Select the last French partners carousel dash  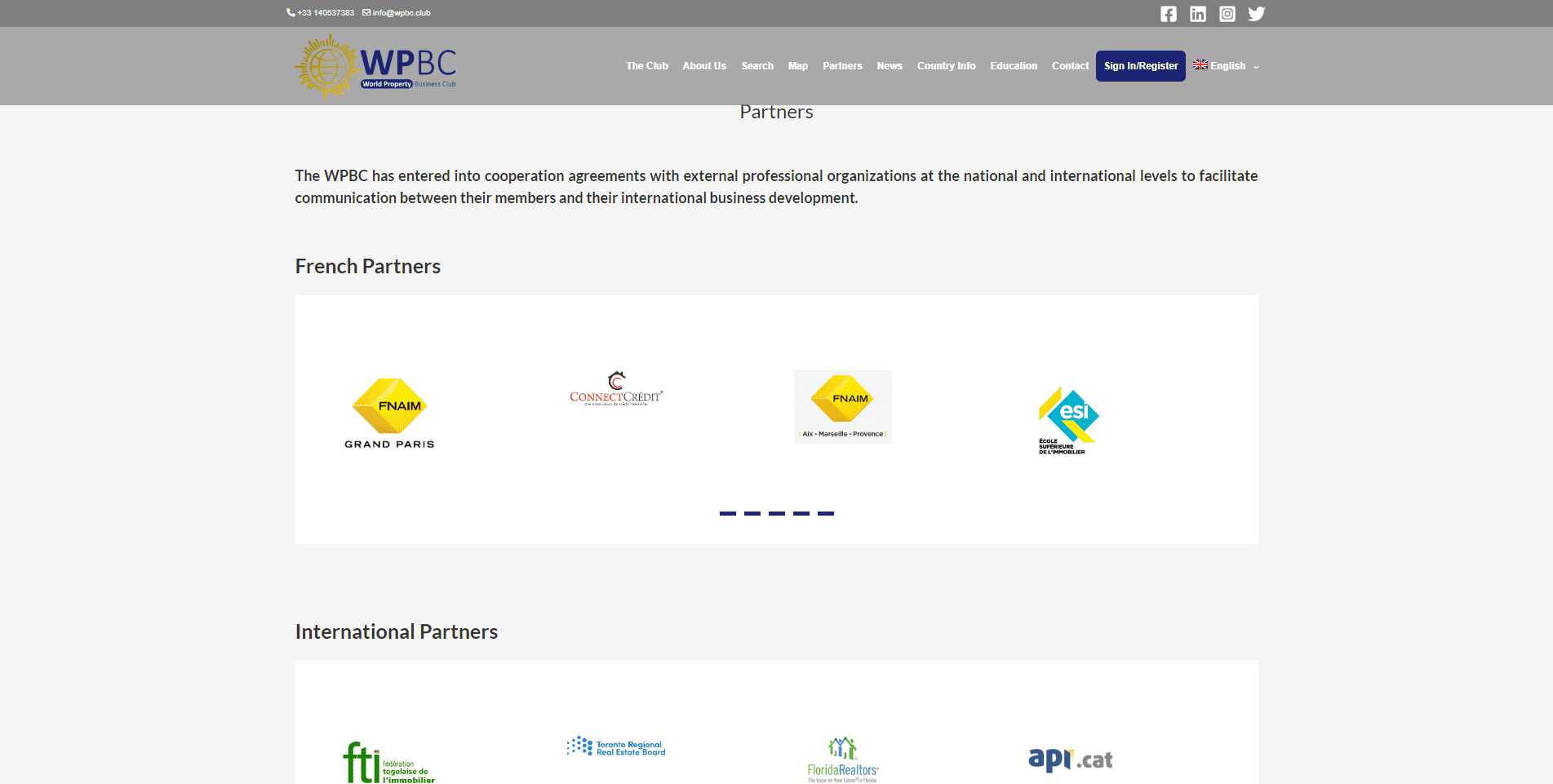tap(826, 513)
